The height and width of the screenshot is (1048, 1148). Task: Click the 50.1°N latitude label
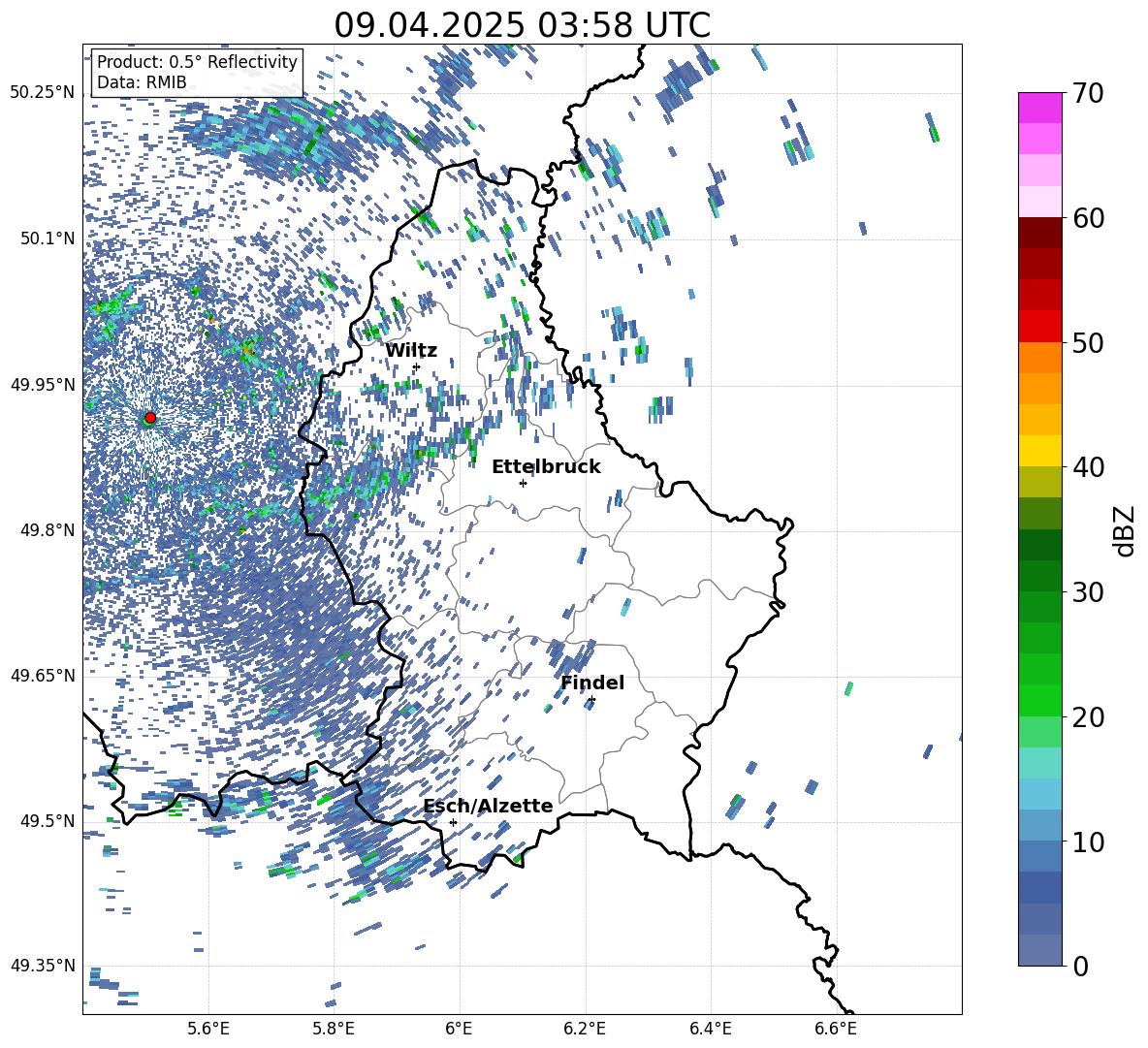coord(47,238)
